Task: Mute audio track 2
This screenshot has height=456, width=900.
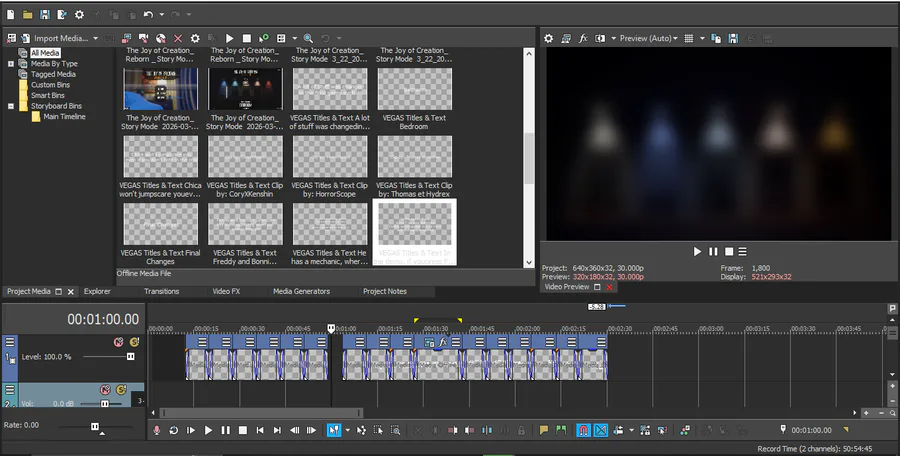Action: [x=104, y=389]
